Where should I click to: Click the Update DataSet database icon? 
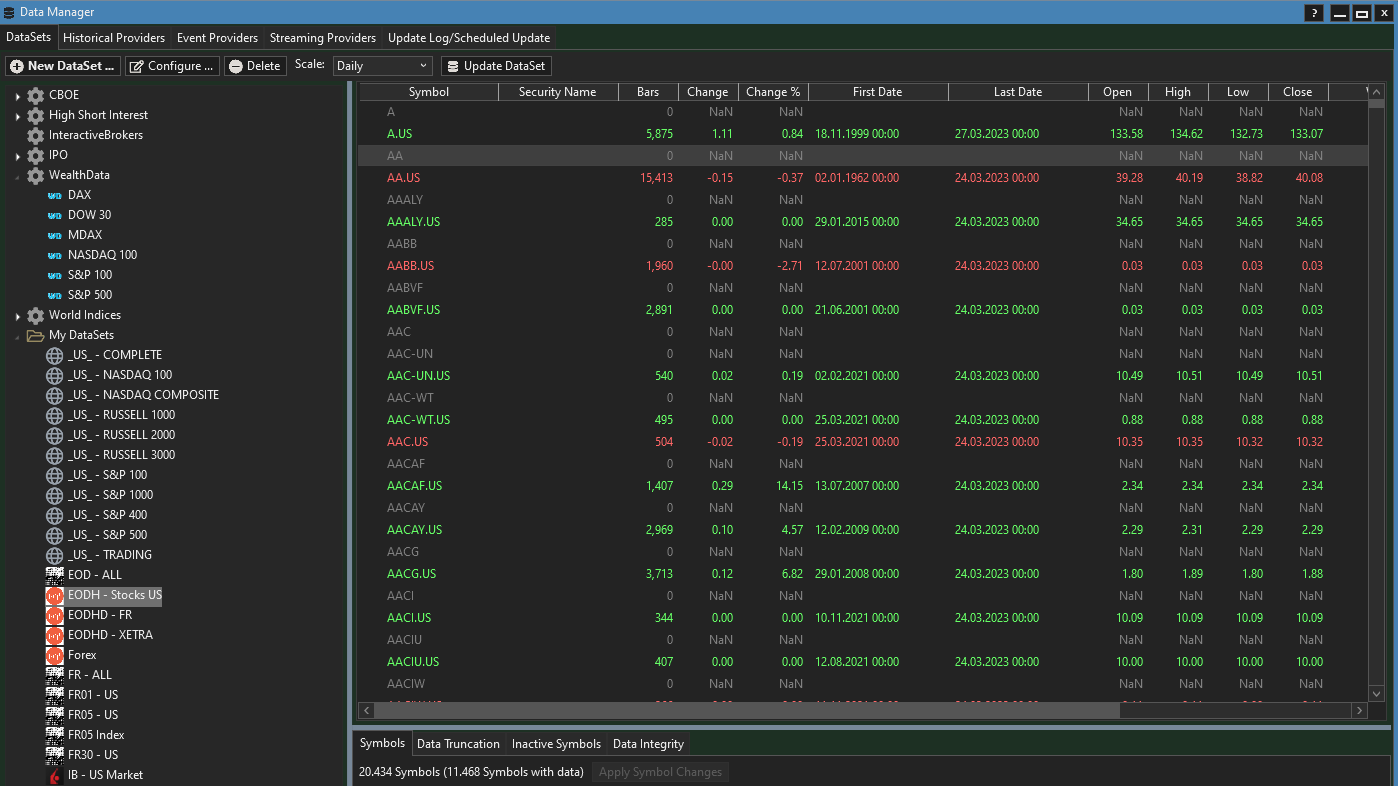[x=453, y=66]
